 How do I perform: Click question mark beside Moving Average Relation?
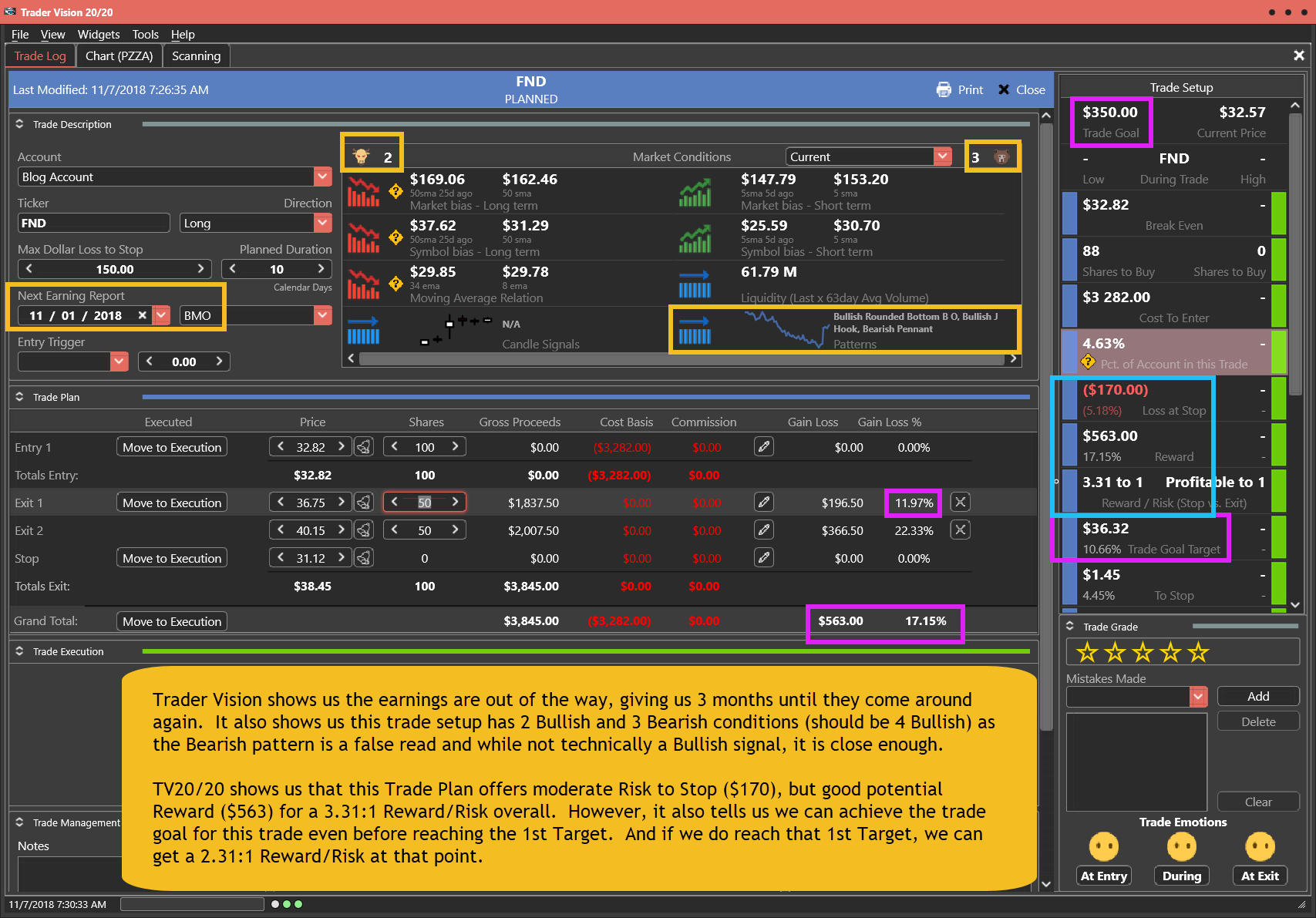pyautogui.click(x=395, y=284)
